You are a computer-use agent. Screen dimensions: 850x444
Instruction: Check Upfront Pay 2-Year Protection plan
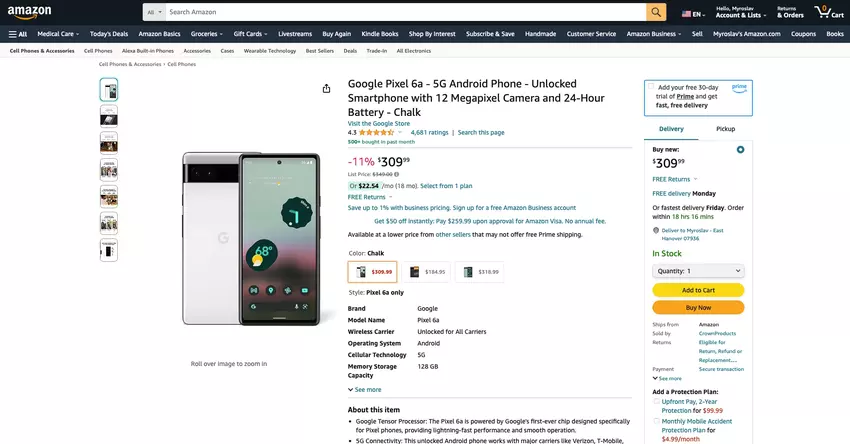(656, 402)
